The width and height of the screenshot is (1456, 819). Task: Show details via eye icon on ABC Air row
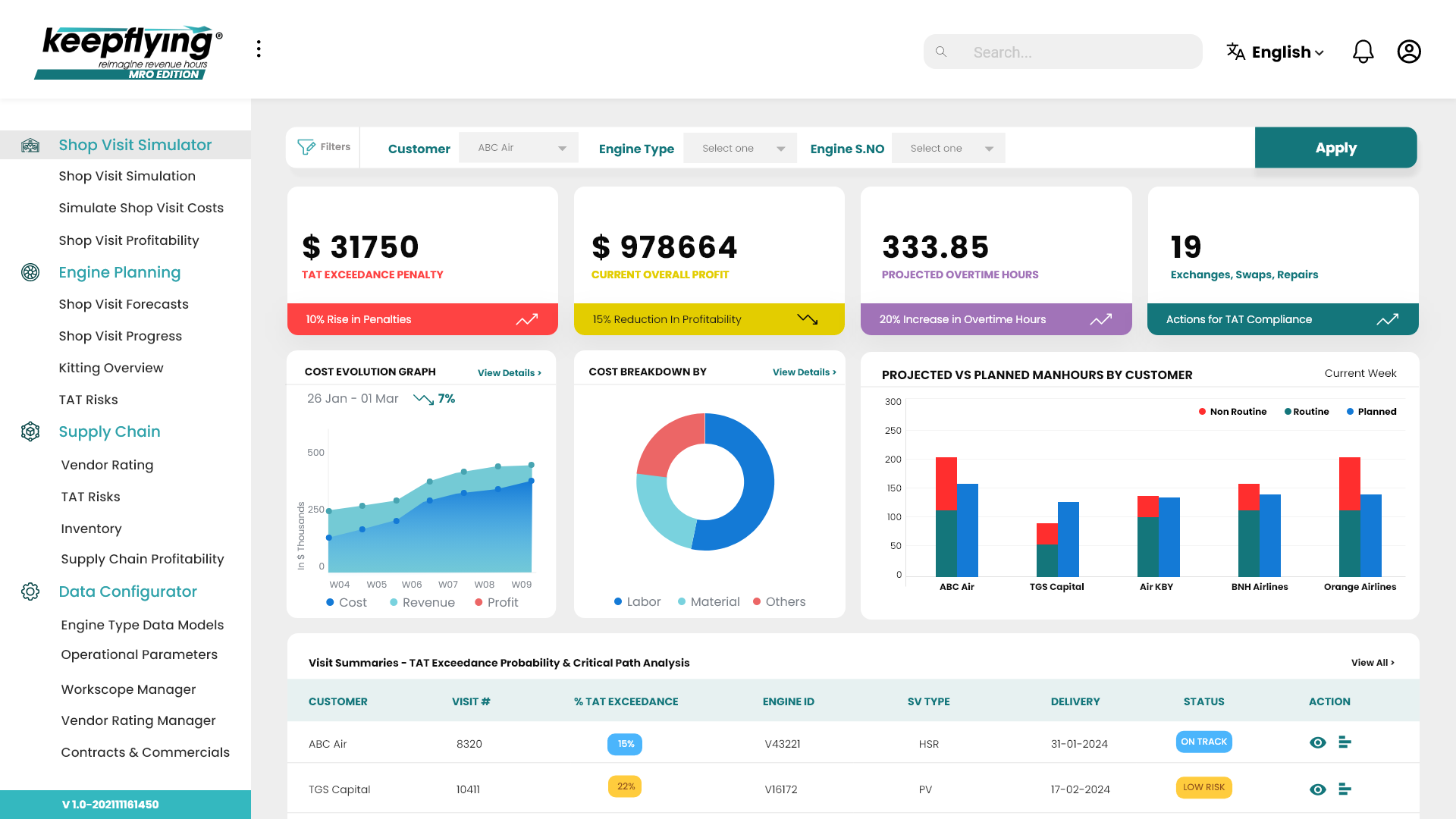tap(1318, 743)
